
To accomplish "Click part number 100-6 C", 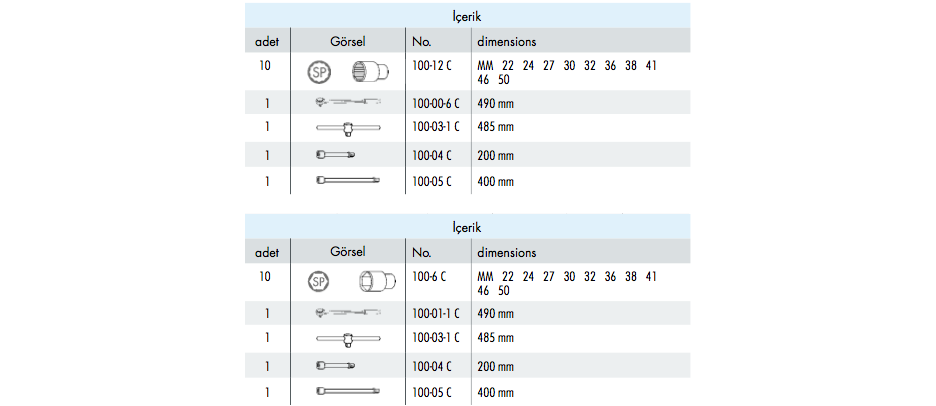I will pos(429,276).
